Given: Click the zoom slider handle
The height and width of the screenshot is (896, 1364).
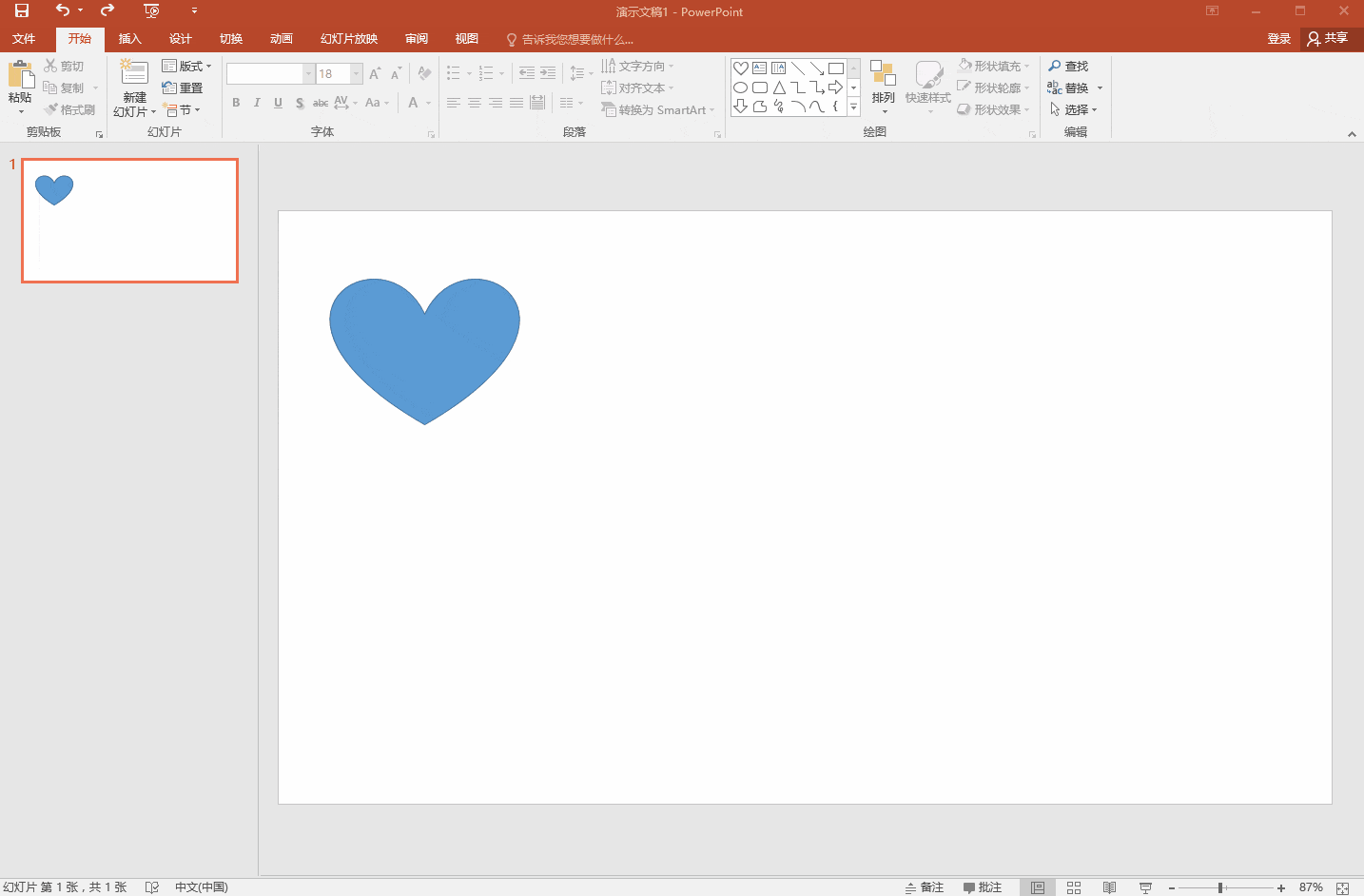Looking at the screenshot, I should coord(1220,887).
